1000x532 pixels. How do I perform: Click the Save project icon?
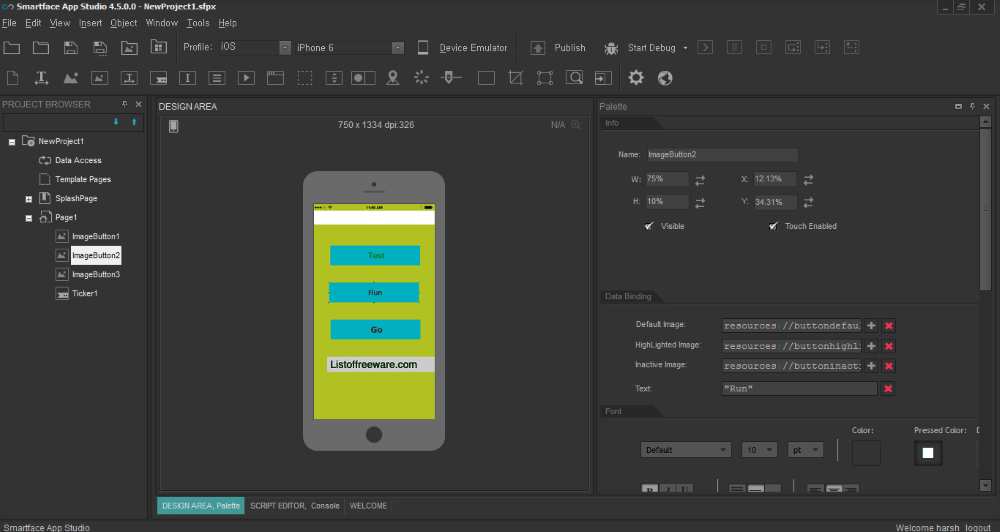pos(71,47)
